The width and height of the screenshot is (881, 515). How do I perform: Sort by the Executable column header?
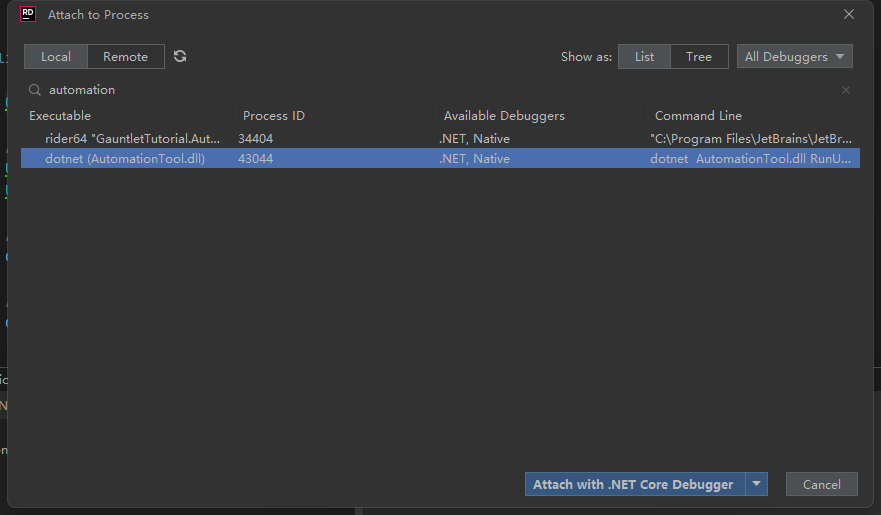[60, 116]
